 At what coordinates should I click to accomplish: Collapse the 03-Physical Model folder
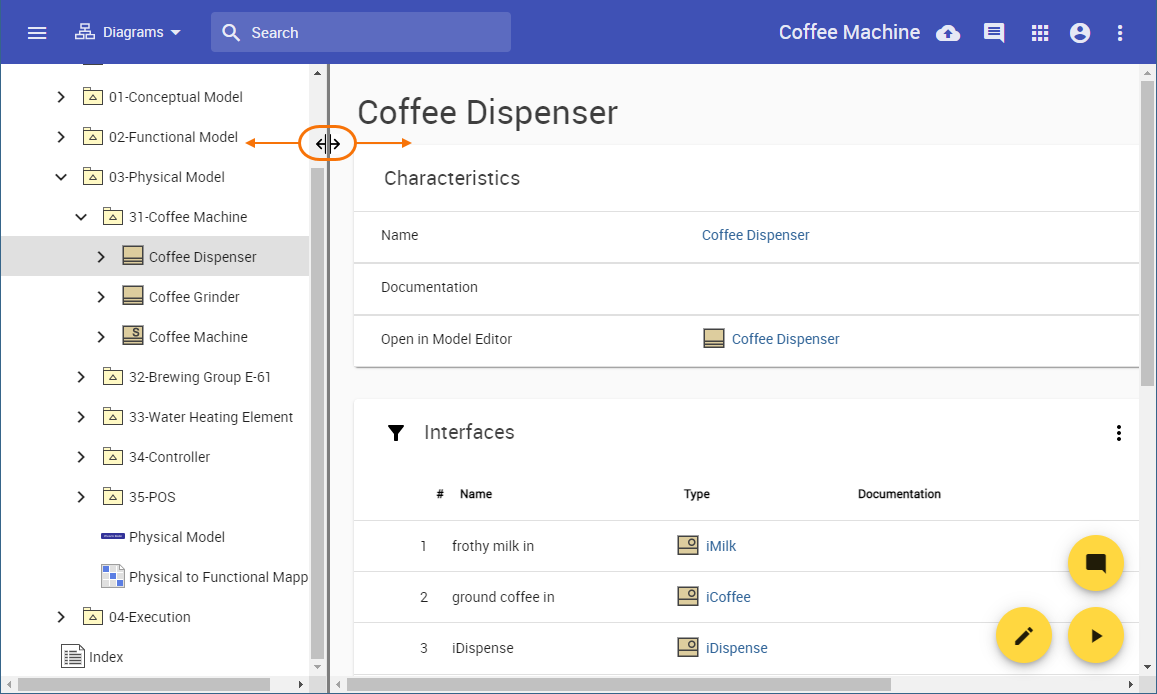click(61, 177)
